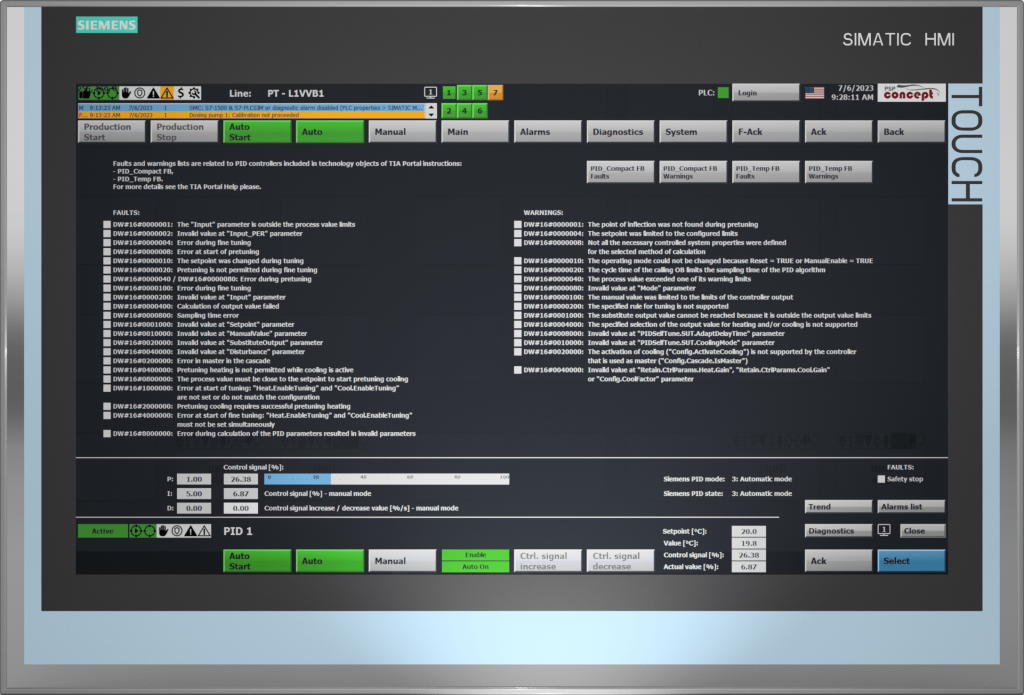Click the shield safety icon in the header
The image size is (1024, 695).
point(139,93)
